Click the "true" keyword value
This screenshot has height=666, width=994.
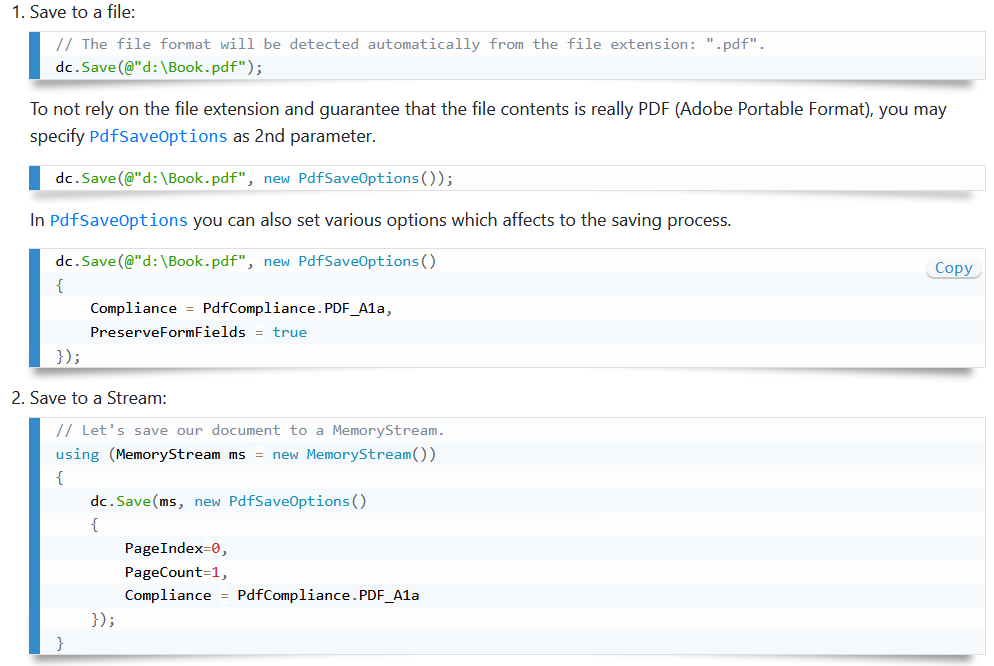(290, 332)
